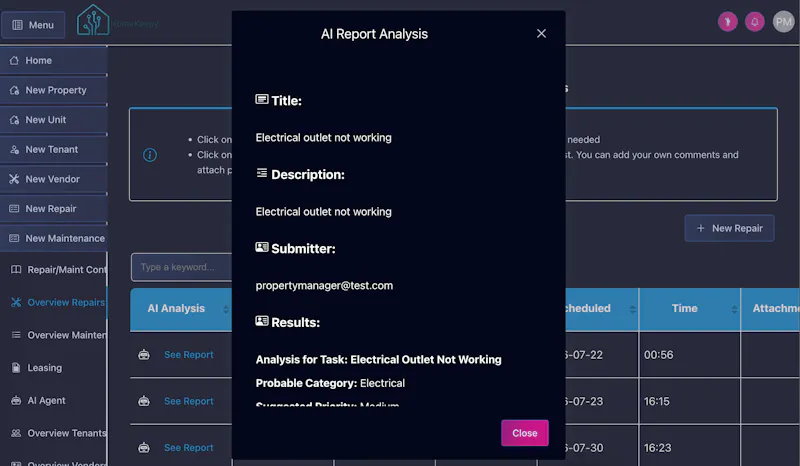Click robot icon in 00:56 row
Image resolution: width=800 pixels, height=466 pixels.
144,354
